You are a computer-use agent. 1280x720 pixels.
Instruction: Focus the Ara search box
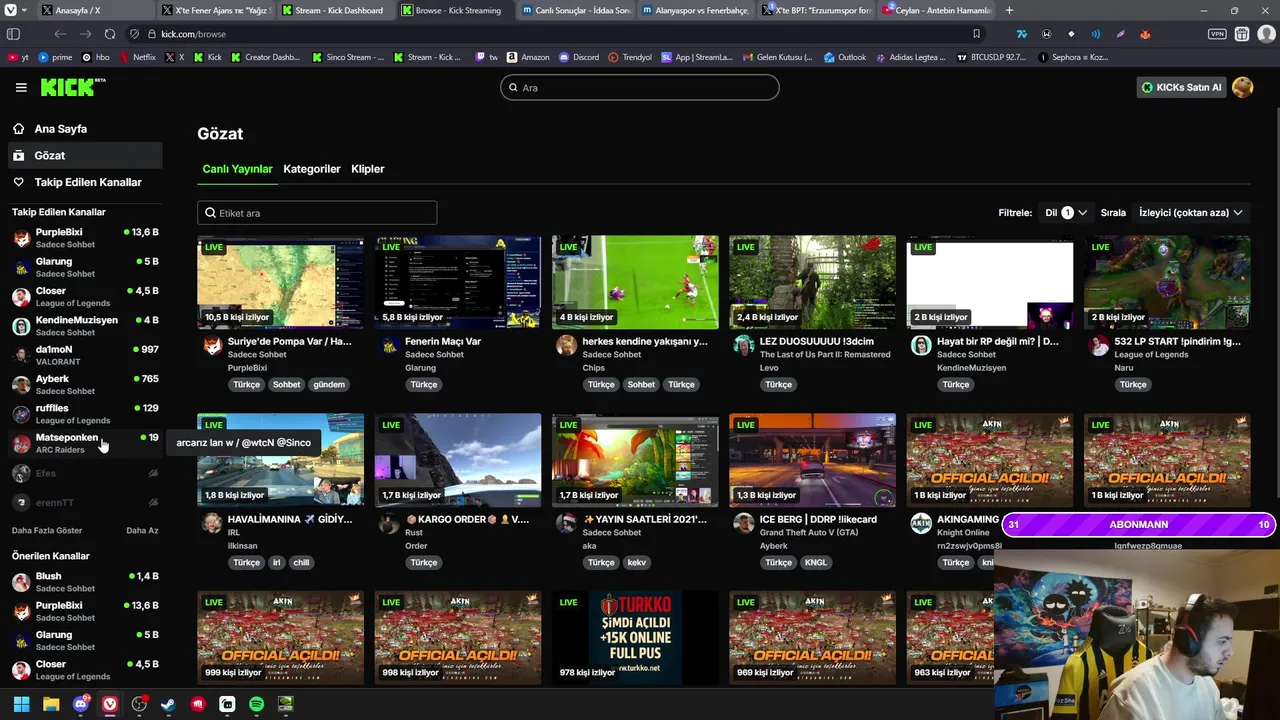[x=640, y=88]
